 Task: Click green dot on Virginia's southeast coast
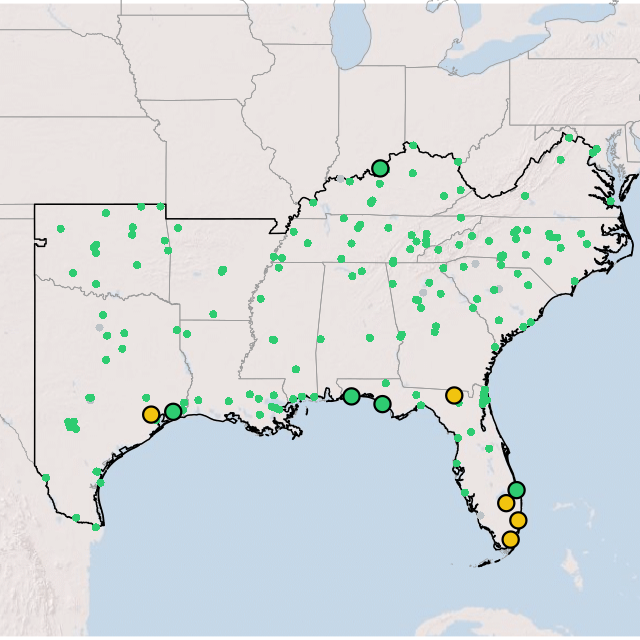[611, 201]
